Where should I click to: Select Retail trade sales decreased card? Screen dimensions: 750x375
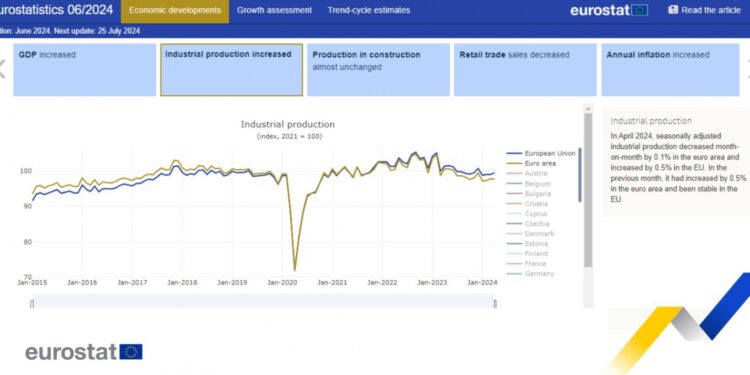click(525, 70)
